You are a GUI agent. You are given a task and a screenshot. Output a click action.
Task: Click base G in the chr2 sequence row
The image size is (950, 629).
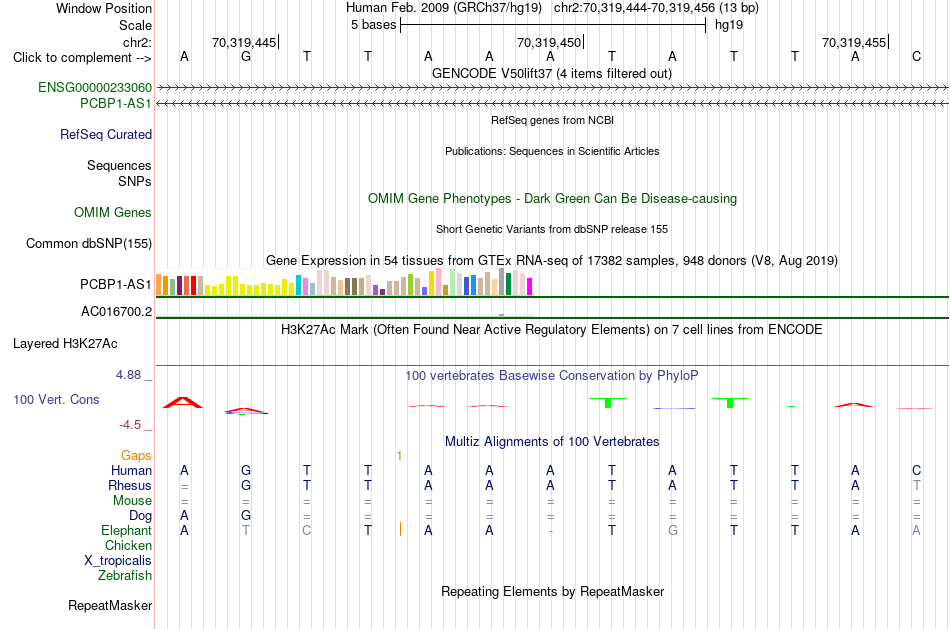[245, 56]
